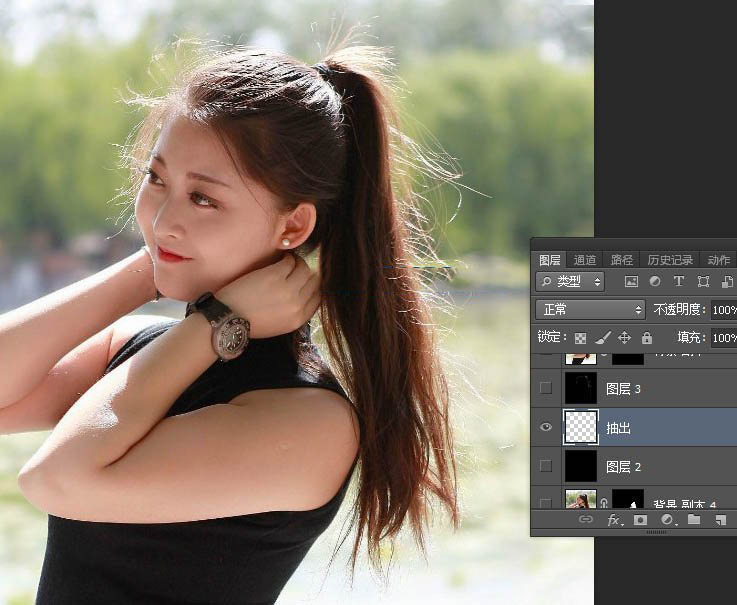Show the 图层 2 layer
The width and height of the screenshot is (737, 605).
546,466
